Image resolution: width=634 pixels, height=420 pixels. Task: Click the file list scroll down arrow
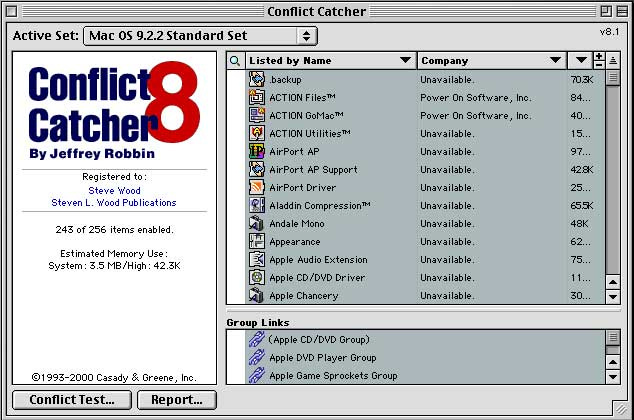click(x=613, y=297)
